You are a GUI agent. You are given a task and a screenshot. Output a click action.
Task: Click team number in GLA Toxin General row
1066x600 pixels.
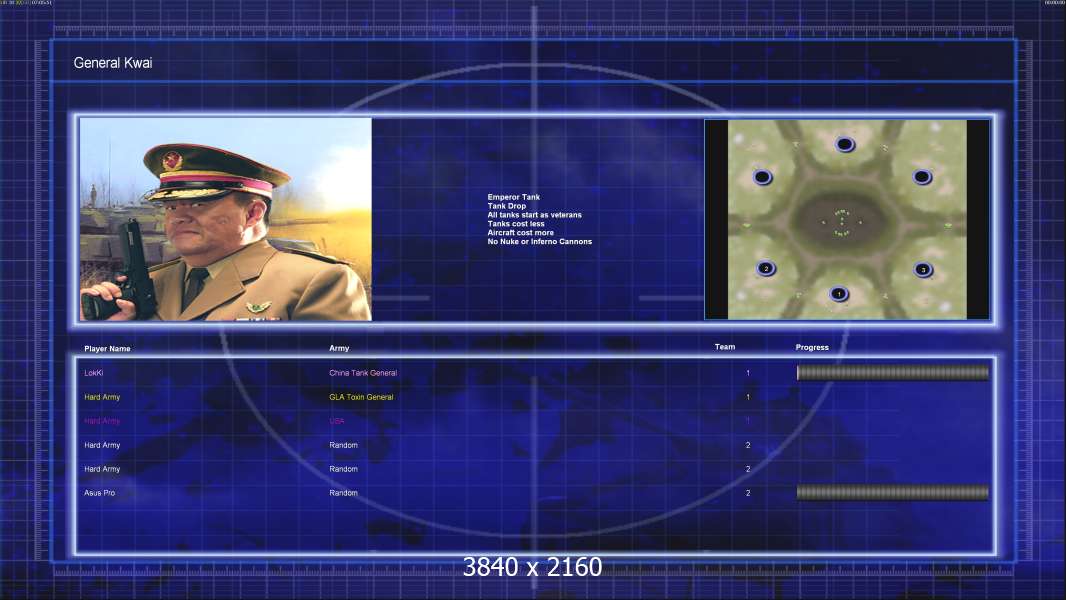click(748, 397)
